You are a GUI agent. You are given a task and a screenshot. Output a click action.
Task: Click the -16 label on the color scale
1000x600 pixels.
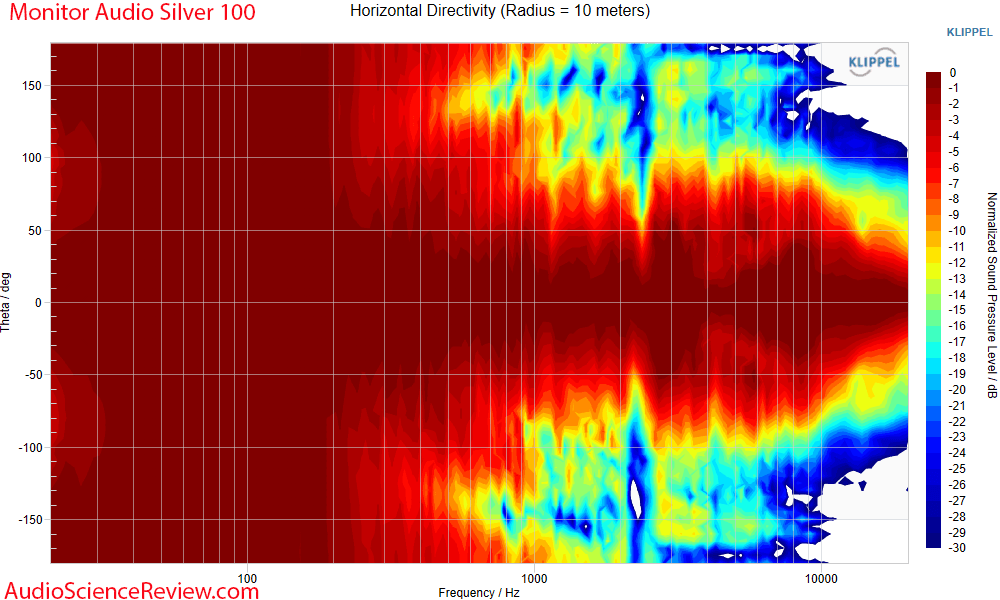click(956, 326)
